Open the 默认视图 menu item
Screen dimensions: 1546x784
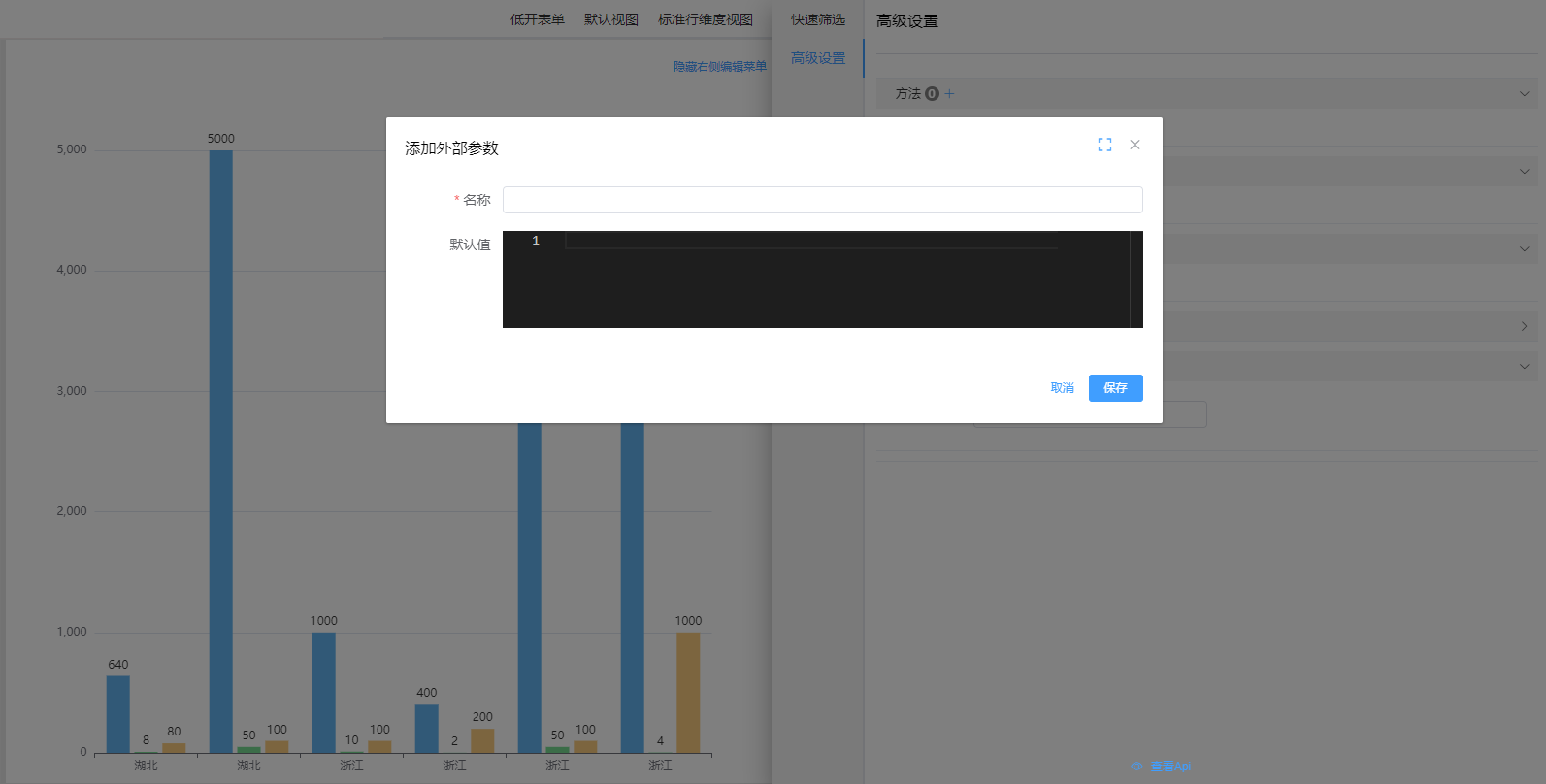[611, 19]
